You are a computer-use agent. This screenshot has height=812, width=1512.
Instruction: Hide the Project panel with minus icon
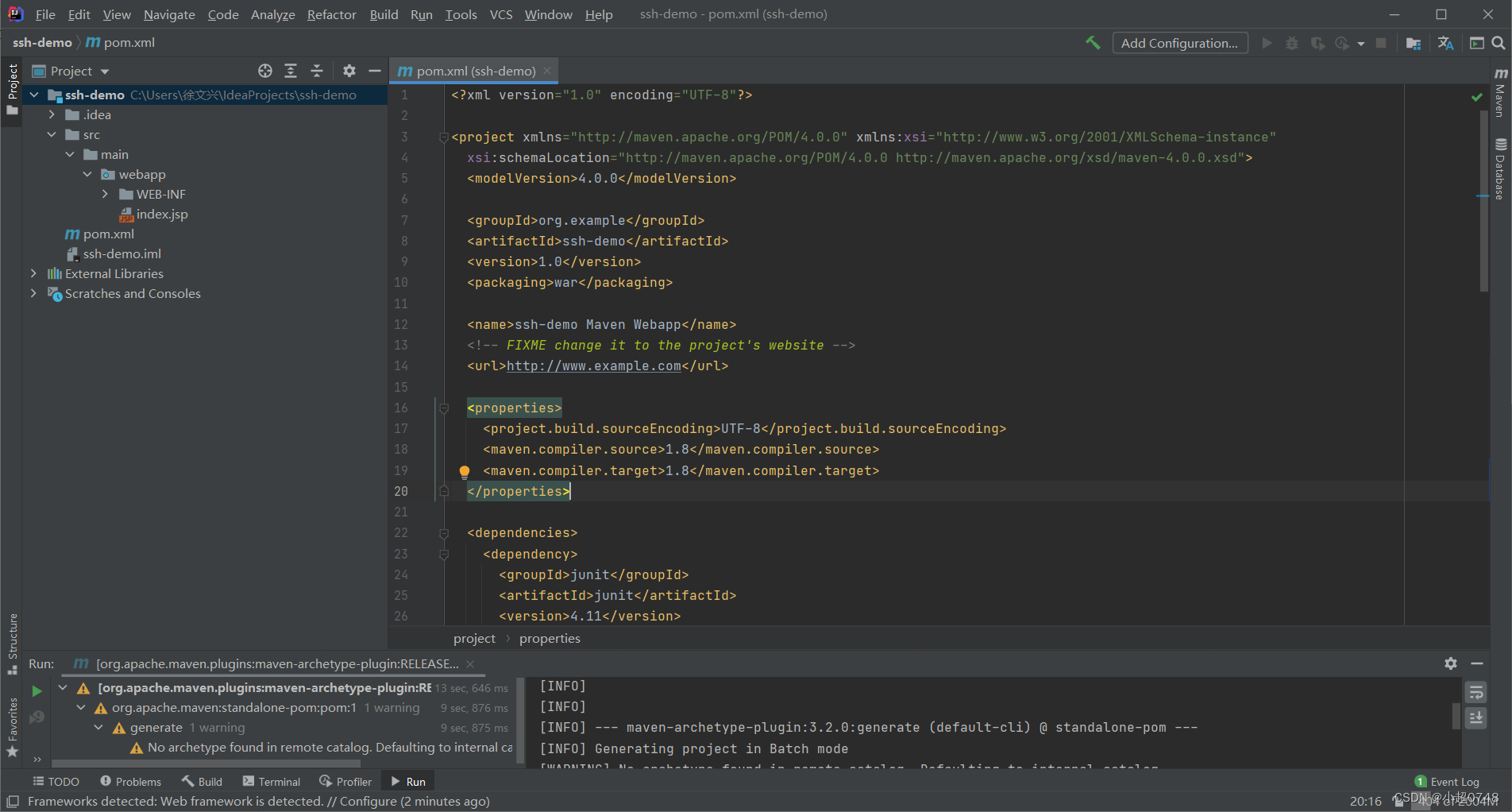[375, 71]
